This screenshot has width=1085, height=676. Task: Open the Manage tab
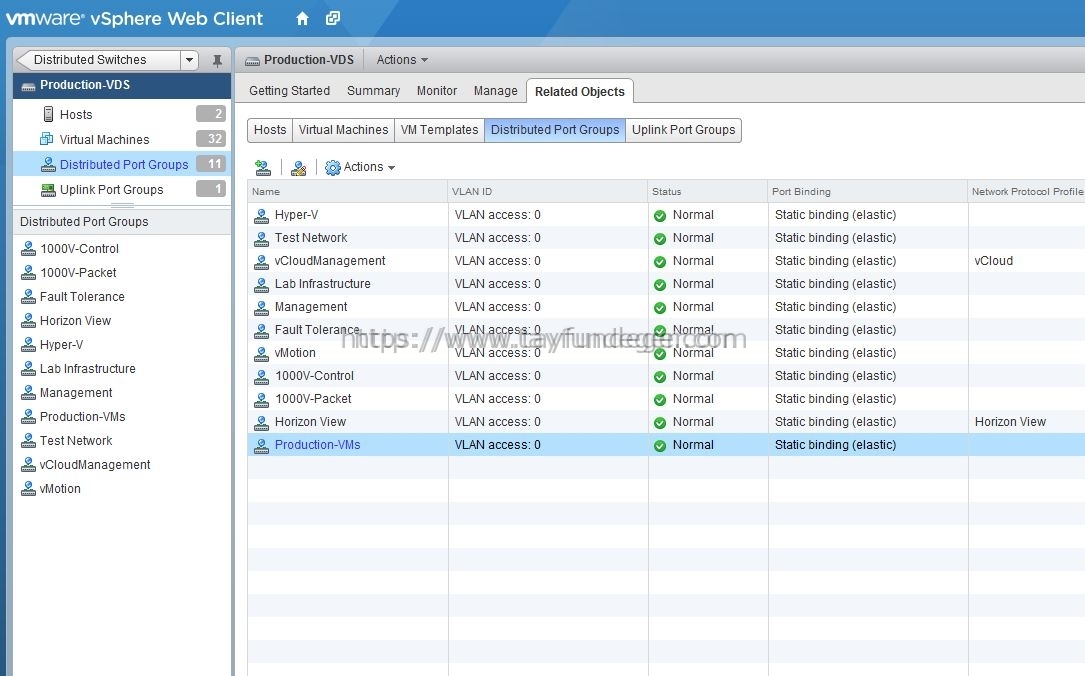point(495,91)
